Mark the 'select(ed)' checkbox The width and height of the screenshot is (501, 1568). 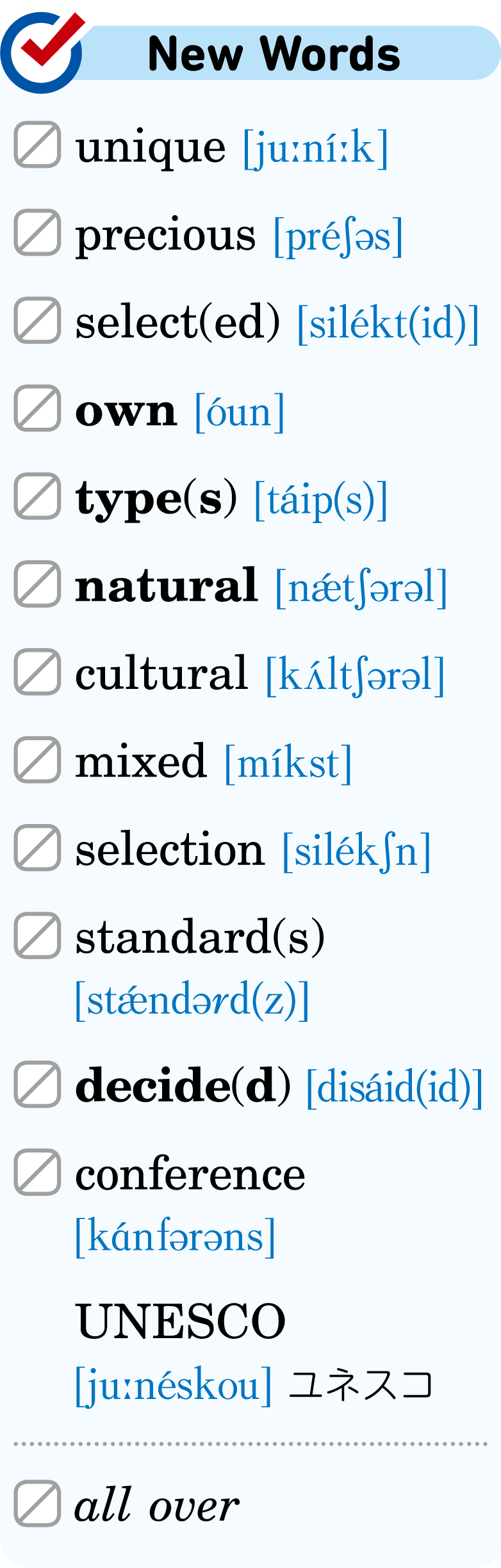point(38,320)
